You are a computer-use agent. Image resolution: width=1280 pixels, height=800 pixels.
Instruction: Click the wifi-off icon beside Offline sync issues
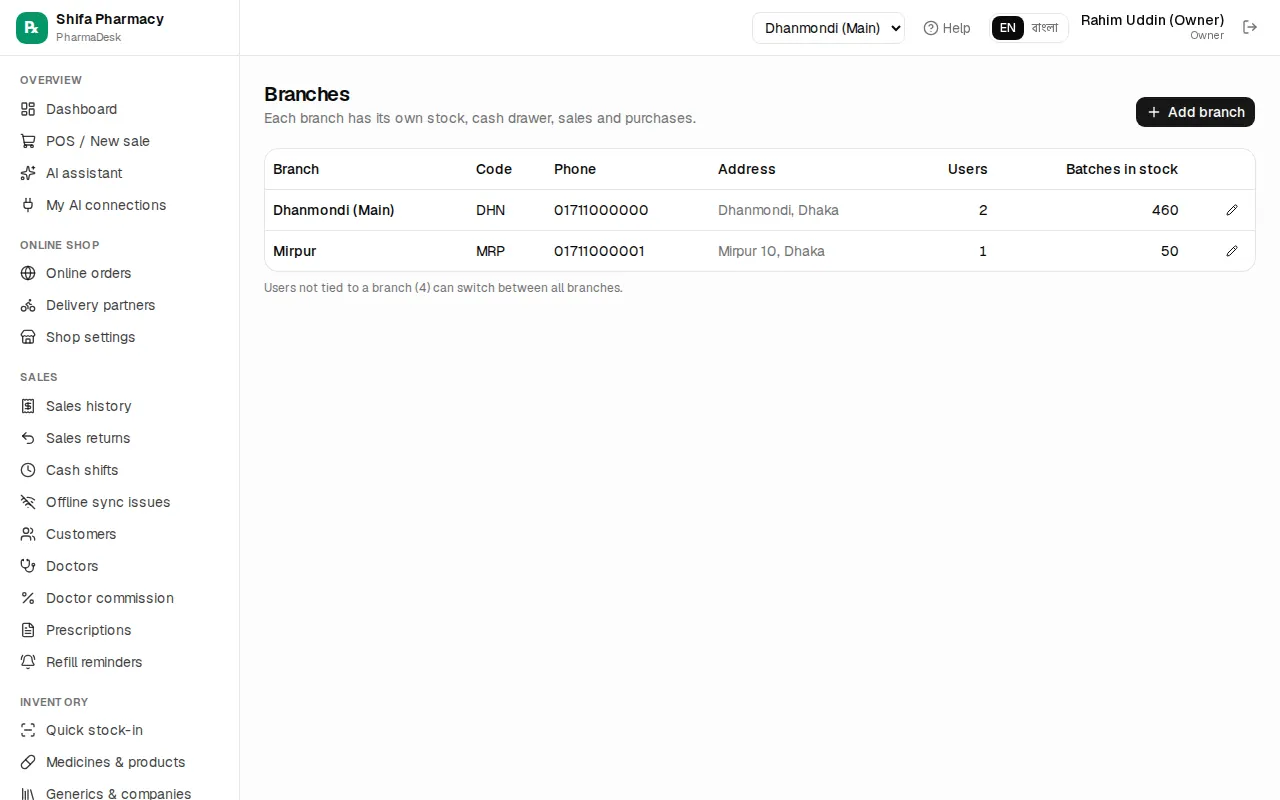pyautogui.click(x=28, y=502)
